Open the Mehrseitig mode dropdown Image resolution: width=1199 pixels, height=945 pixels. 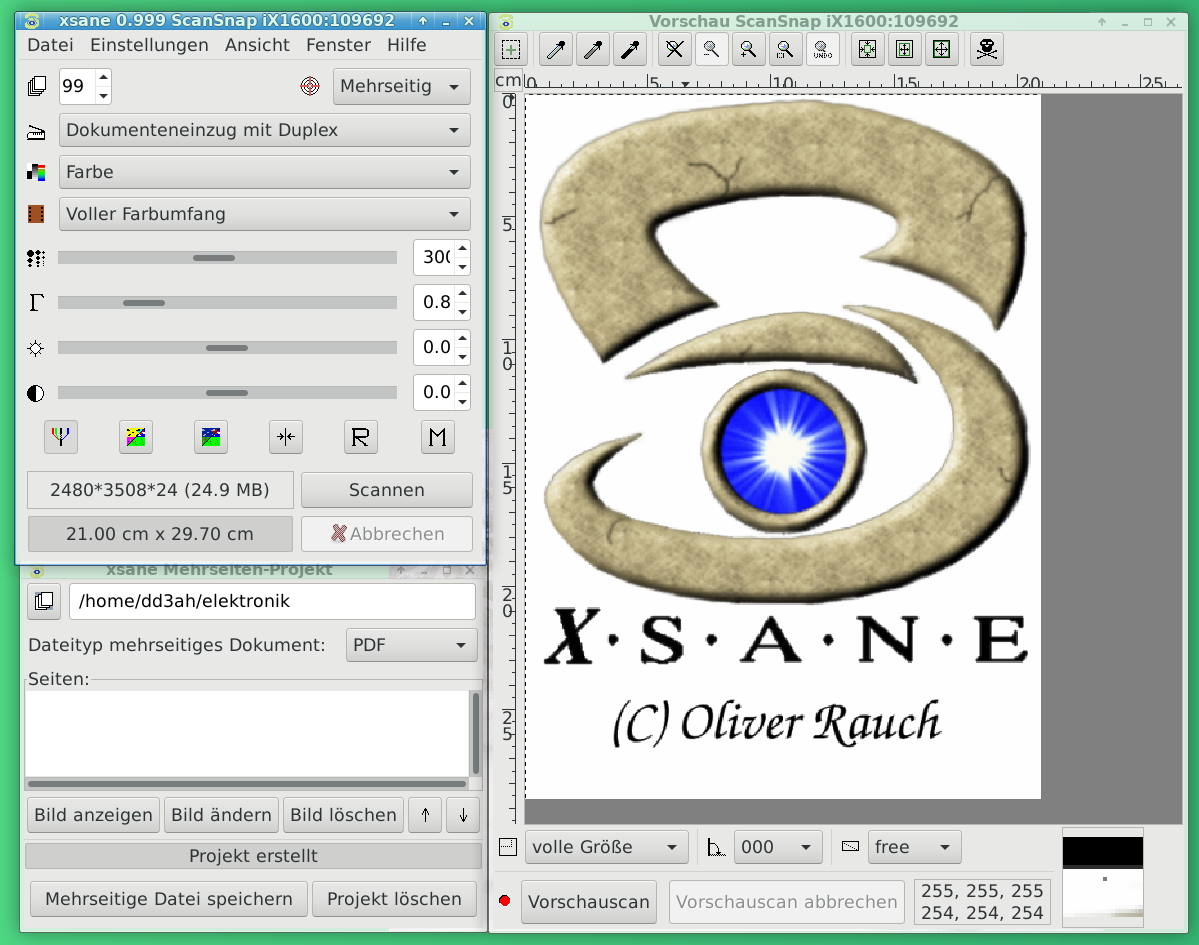click(x=401, y=86)
